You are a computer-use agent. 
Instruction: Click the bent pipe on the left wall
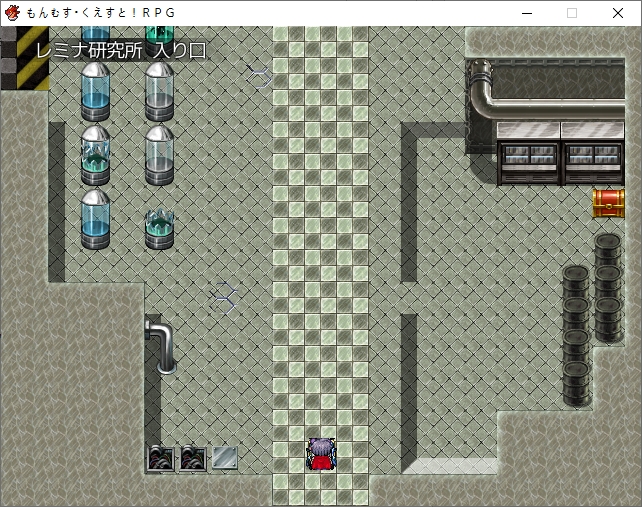(x=161, y=347)
